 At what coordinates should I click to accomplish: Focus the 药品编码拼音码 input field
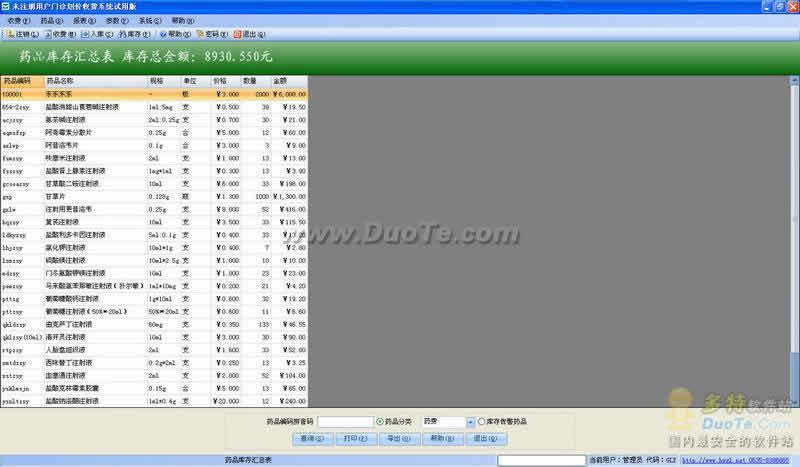pyautogui.click(x=345, y=422)
